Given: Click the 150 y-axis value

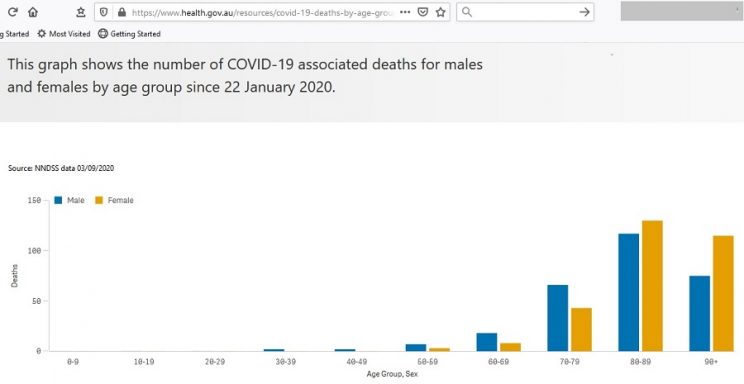Looking at the screenshot, I should (34, 201).
